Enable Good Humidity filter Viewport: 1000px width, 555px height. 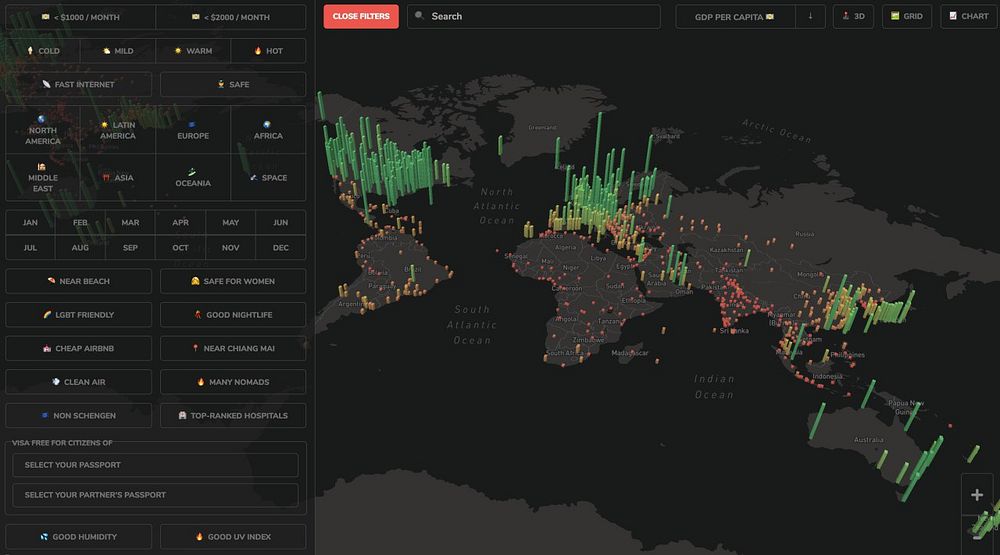click(78, 537)
